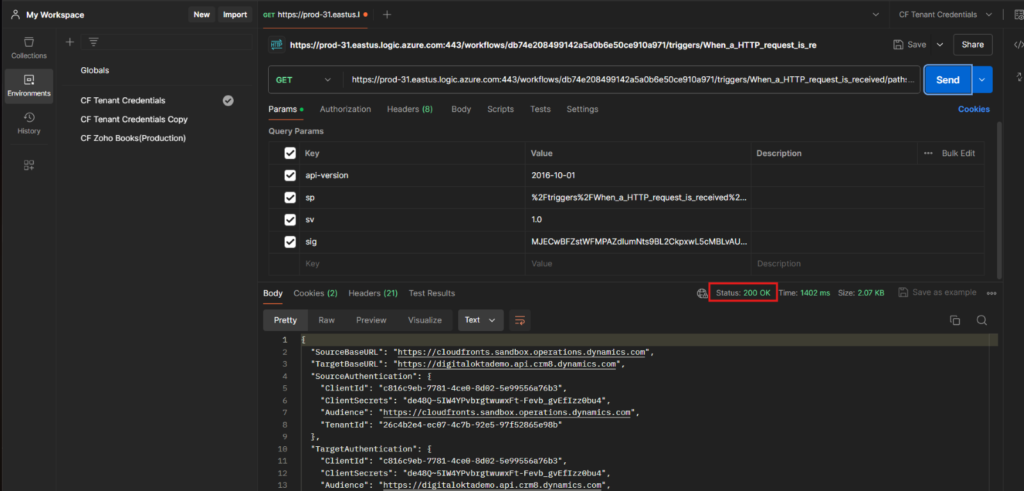
Task: Open the request Body tab
Action: (x=461, y=109)
